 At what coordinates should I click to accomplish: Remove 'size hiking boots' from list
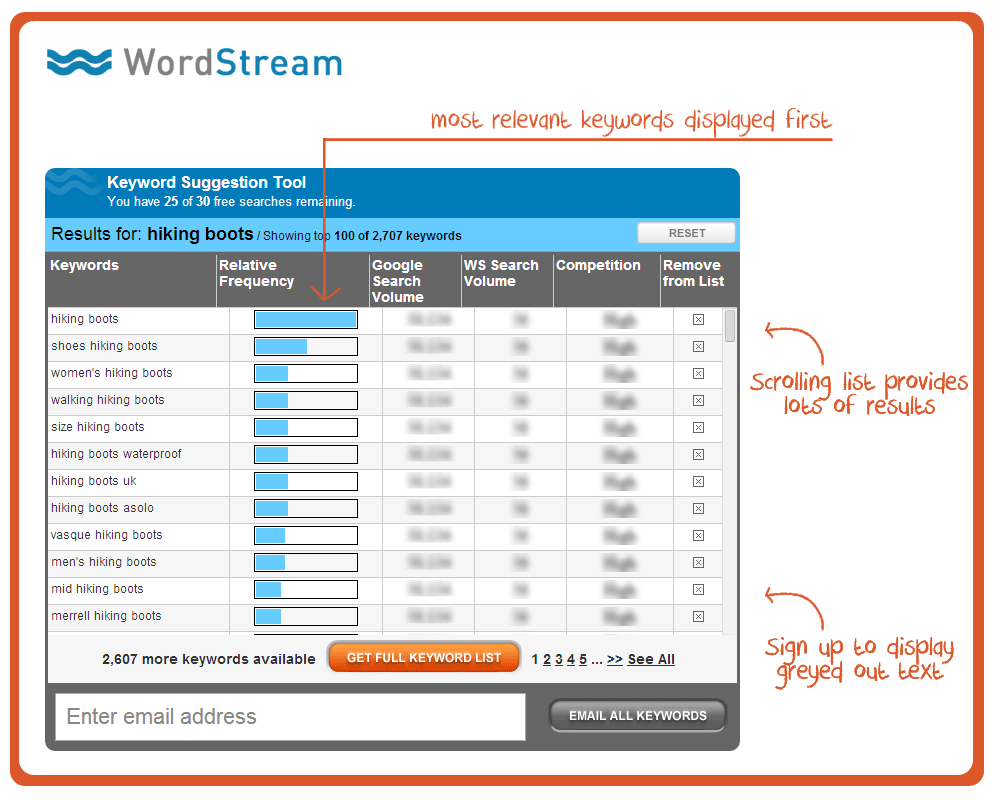pyautogui.click(x=698, y=428)
